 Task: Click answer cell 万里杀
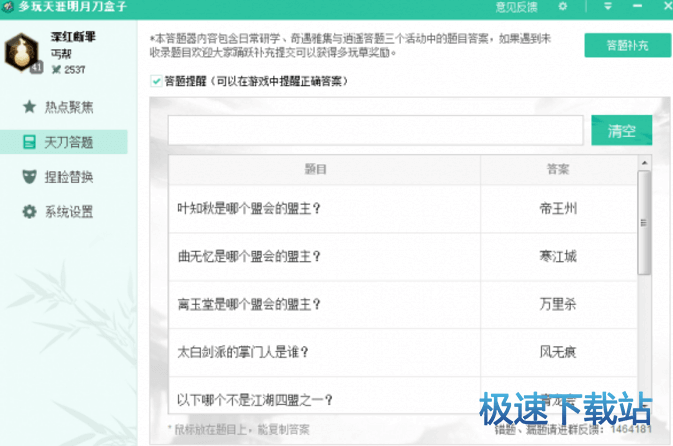[558, 305]
